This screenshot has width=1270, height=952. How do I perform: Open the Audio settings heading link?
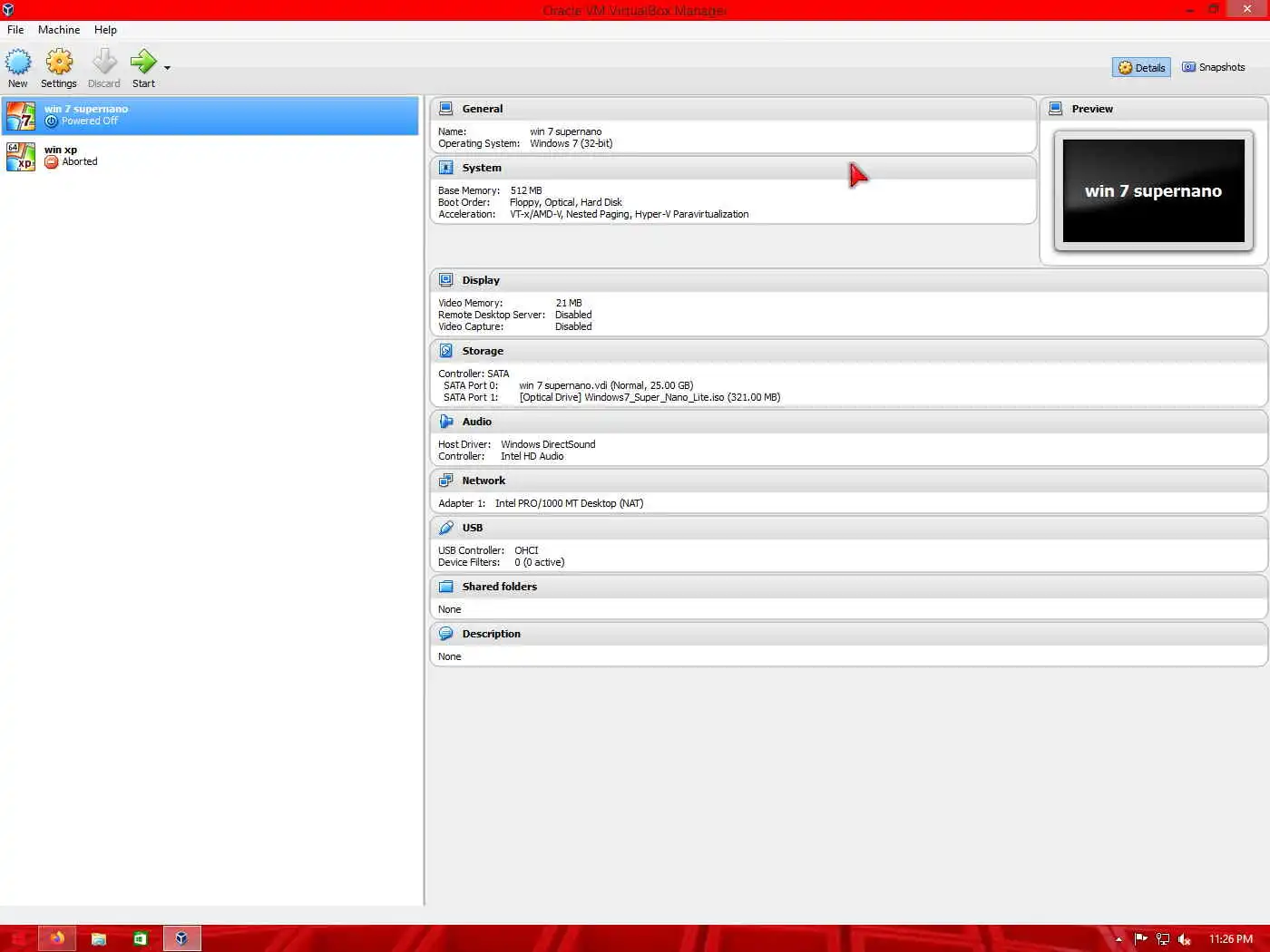point(477,422)
